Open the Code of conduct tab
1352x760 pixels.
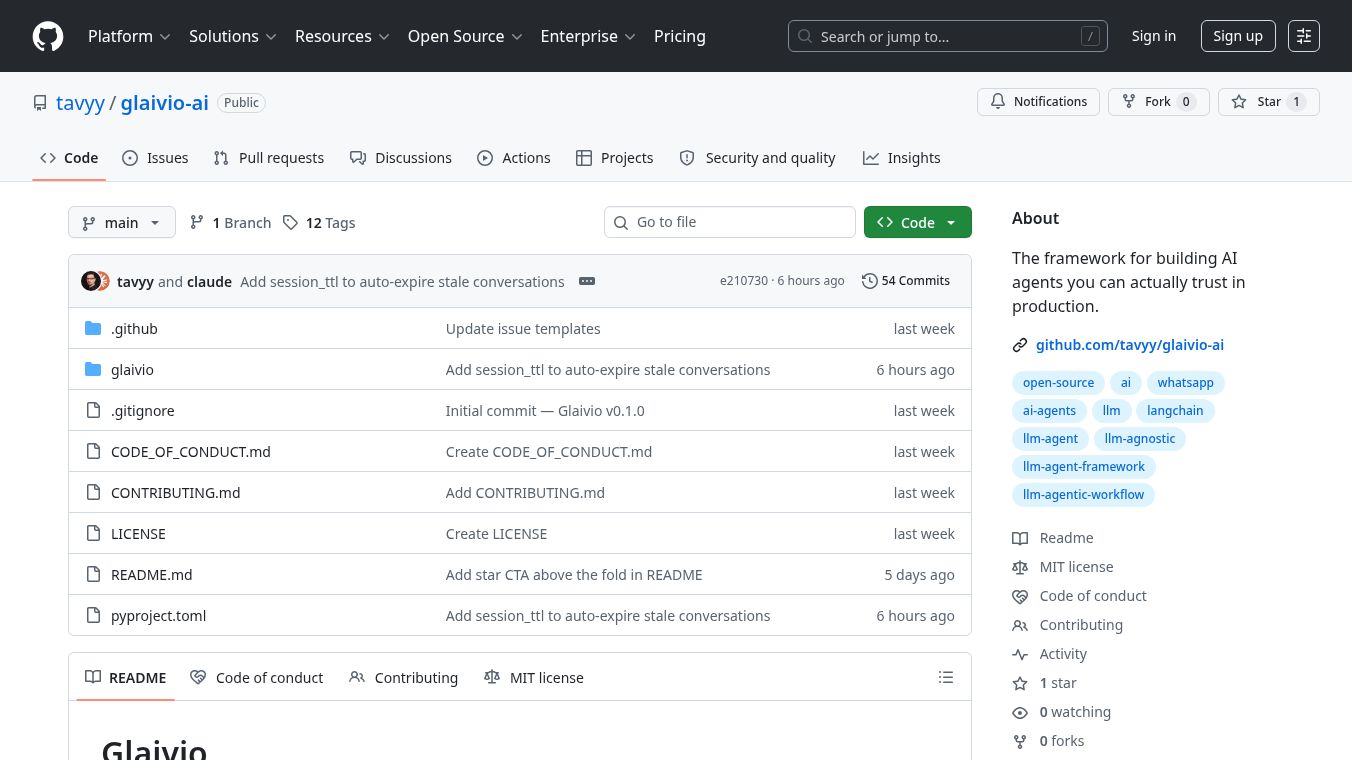256,677
